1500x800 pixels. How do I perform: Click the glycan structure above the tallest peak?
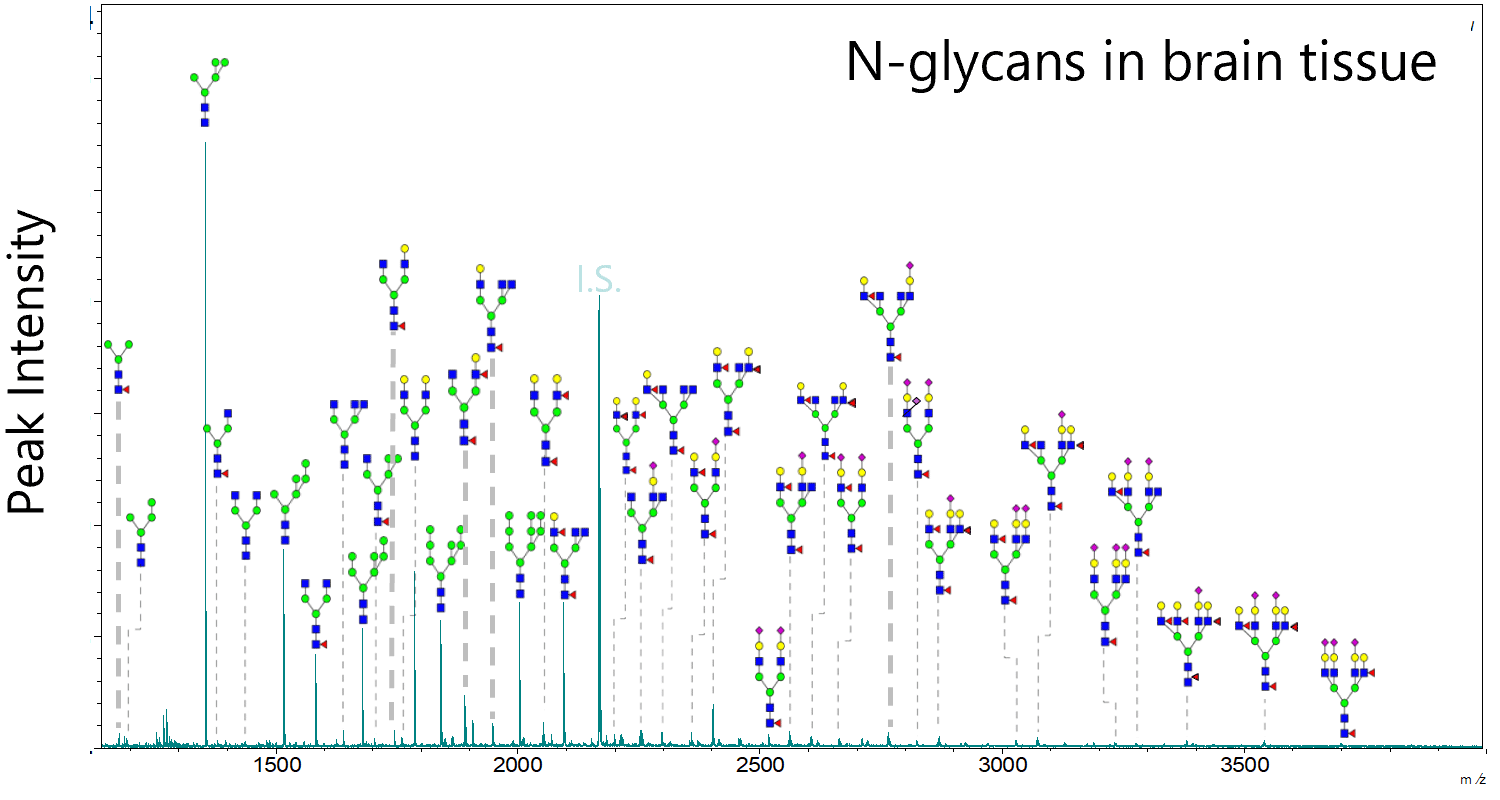(x=210, y=92)
